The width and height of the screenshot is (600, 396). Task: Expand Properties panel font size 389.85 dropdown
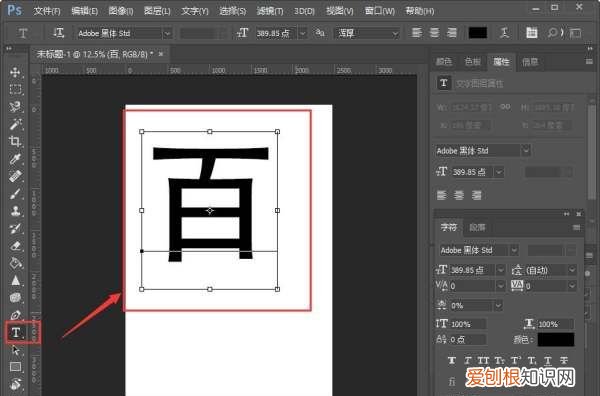(x=499, y=172)
